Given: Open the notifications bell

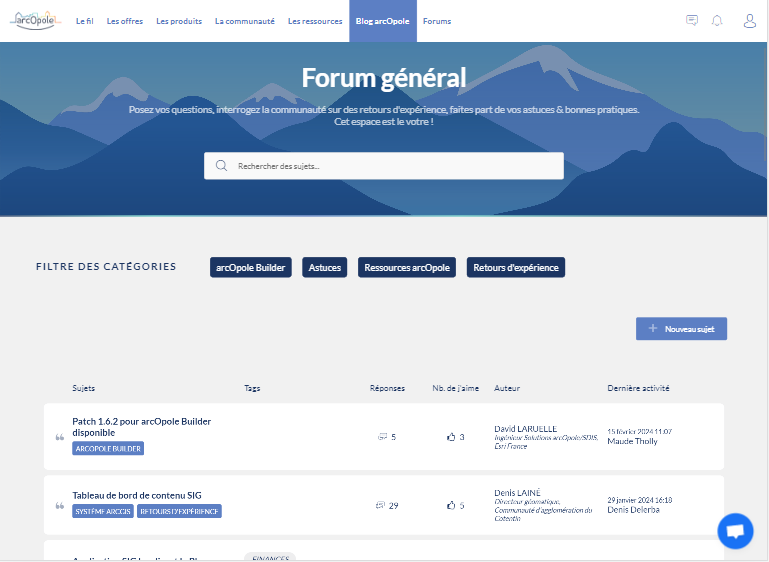Looking at the screenshot, I should point(717,21).
